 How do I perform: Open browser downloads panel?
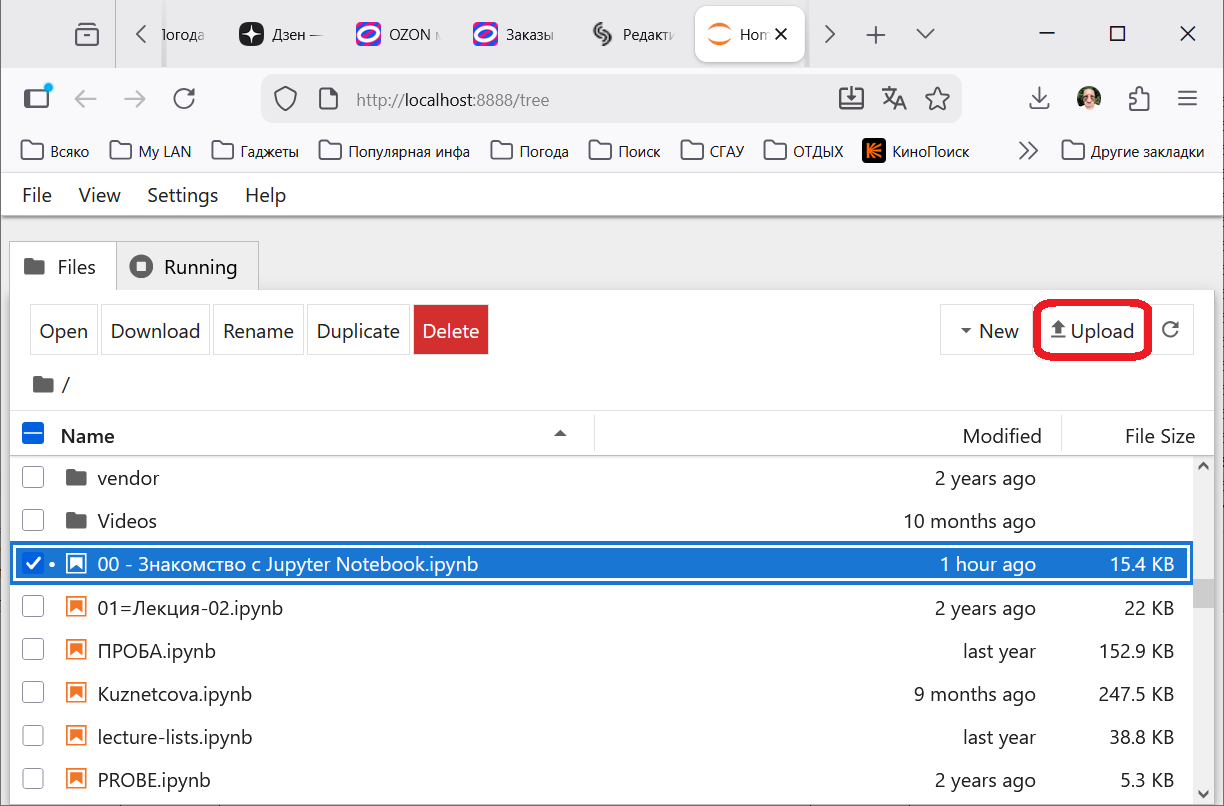tap(1039, 98)
